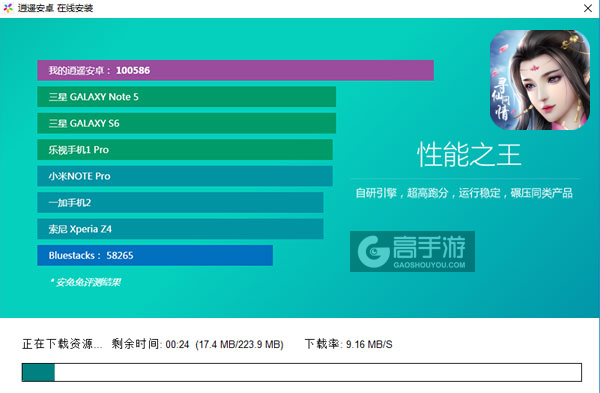Select the 一加手机2 bar
Viewport: 600px width, 393px height.
pyautogui.click(x=180, y=202)
